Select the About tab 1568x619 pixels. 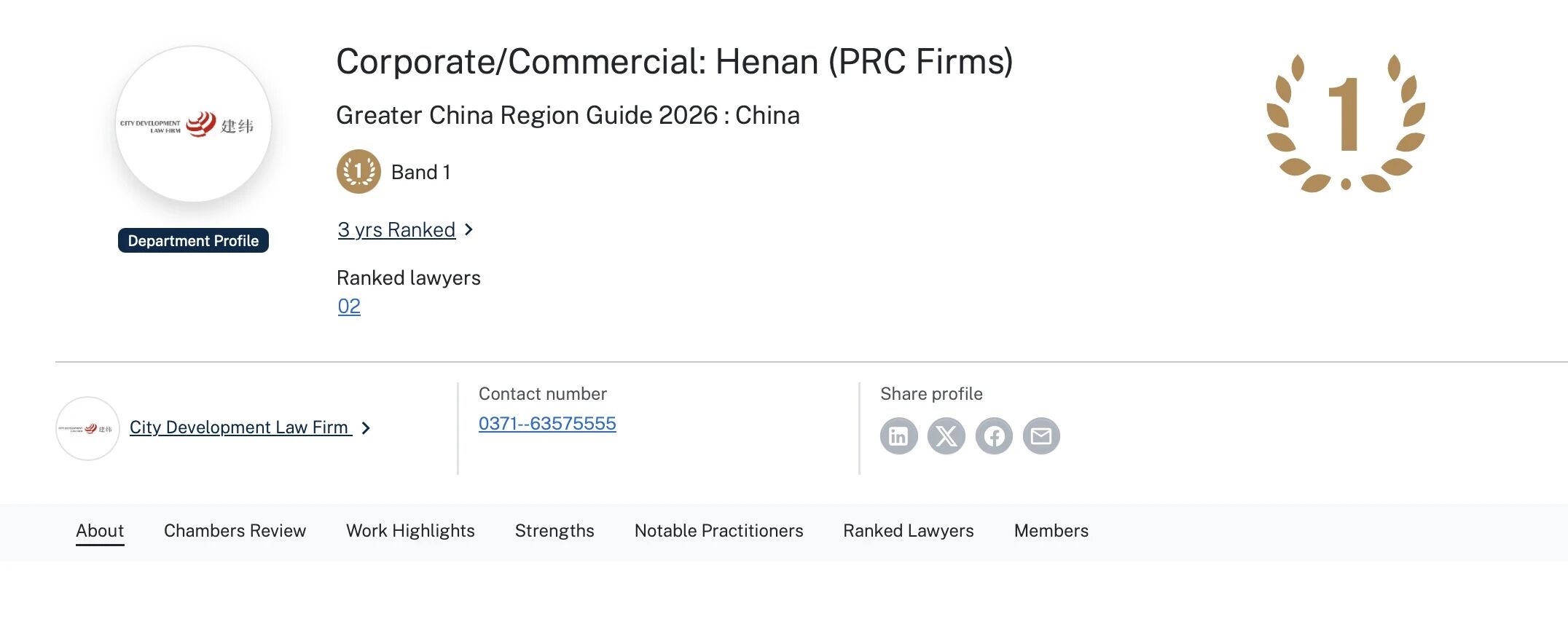(100, 531)
